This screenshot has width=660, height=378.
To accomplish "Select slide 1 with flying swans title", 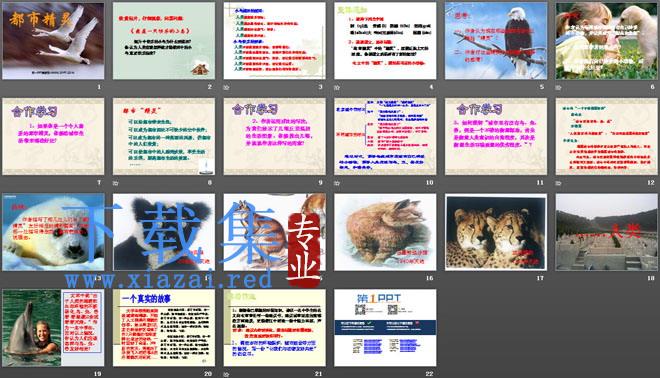I will (53, 41).
